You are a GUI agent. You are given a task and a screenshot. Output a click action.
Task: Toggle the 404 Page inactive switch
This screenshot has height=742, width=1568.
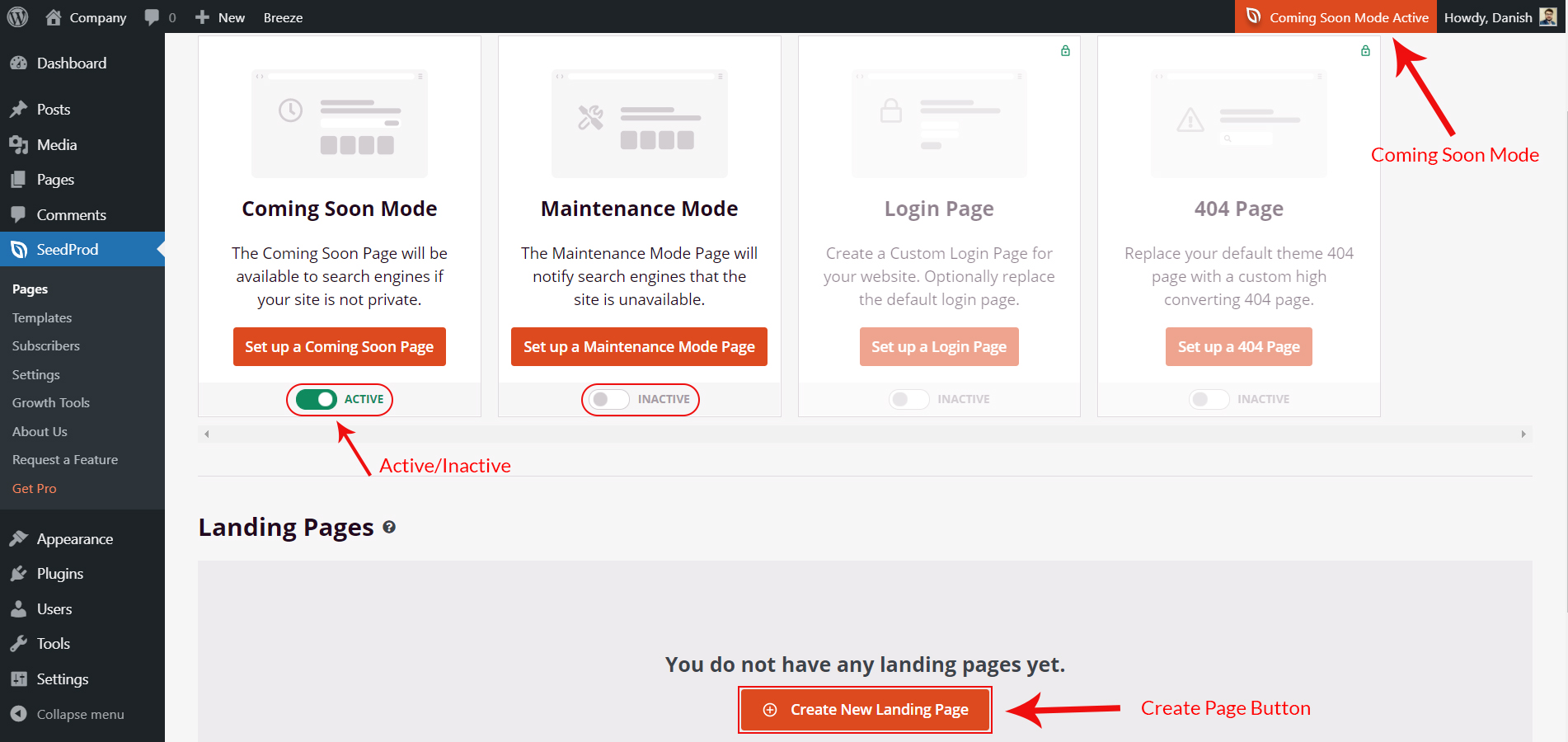tap(1210, 399)
